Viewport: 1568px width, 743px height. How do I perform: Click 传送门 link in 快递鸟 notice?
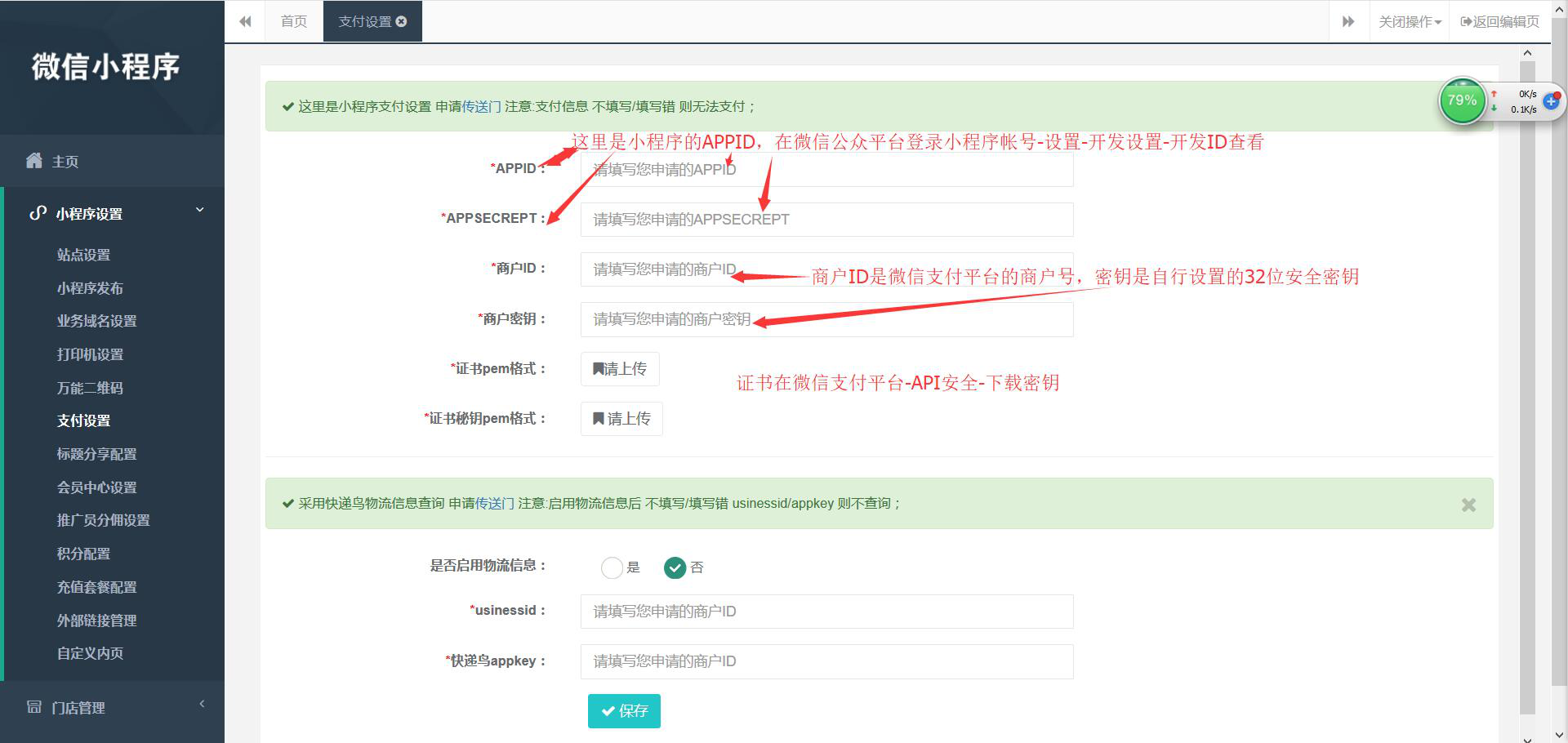[x=495, y=503]
